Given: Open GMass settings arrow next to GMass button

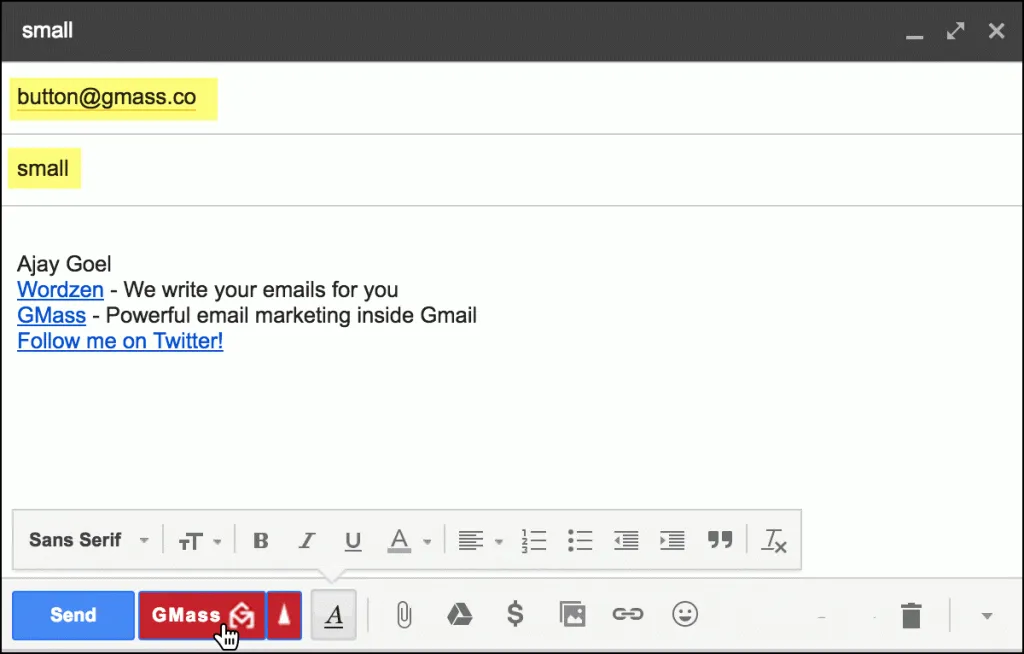Looking at the screenshot, I should [x=284, y=615].
